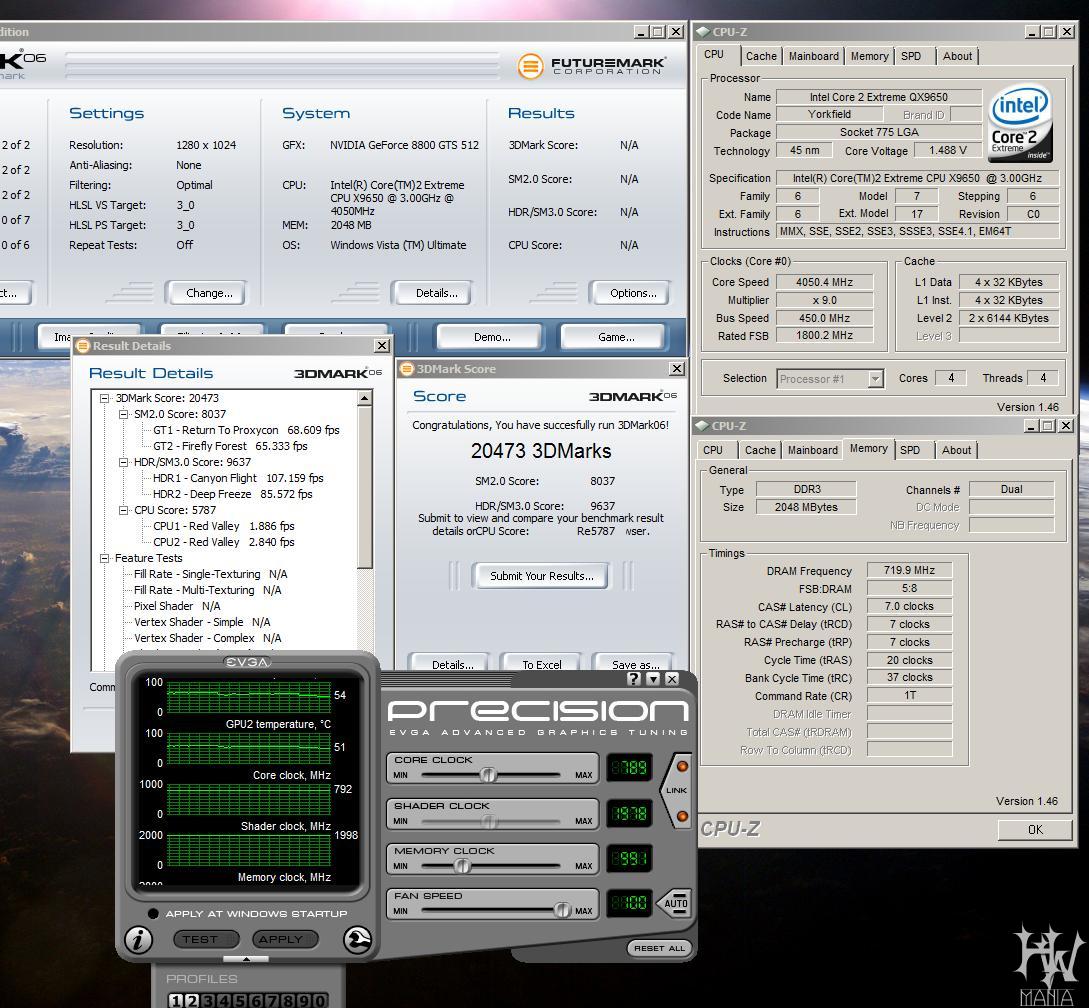Click Result Details scrollbar up arrow
Screen dimensions: 1089x1008
click(365, 398)
